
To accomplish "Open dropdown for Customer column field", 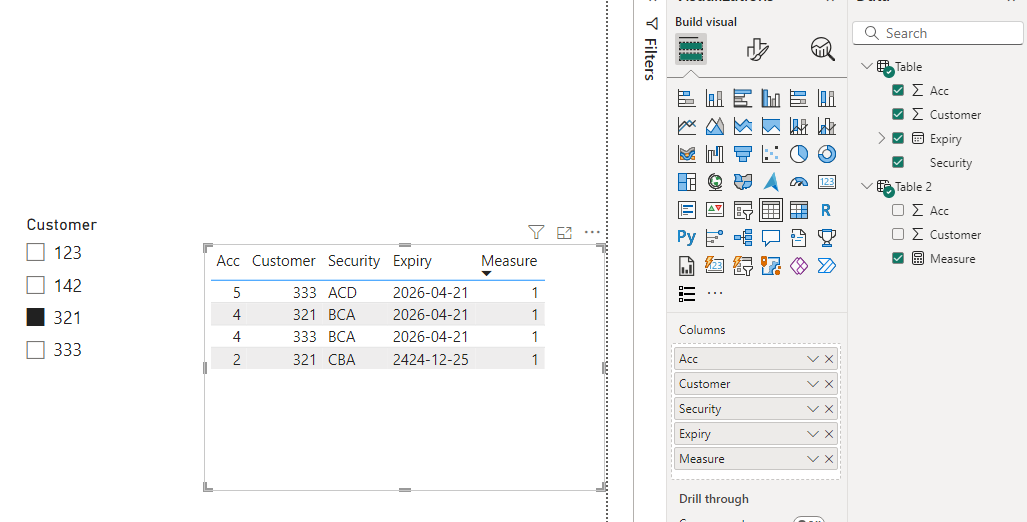I will (813, 384).
